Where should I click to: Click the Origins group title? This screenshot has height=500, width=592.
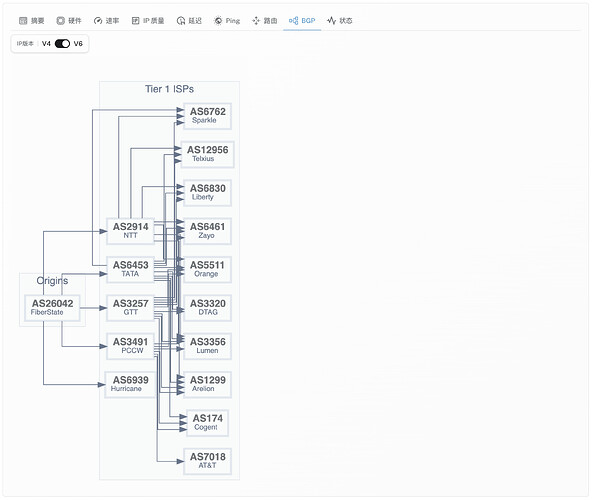click(52, 281)
